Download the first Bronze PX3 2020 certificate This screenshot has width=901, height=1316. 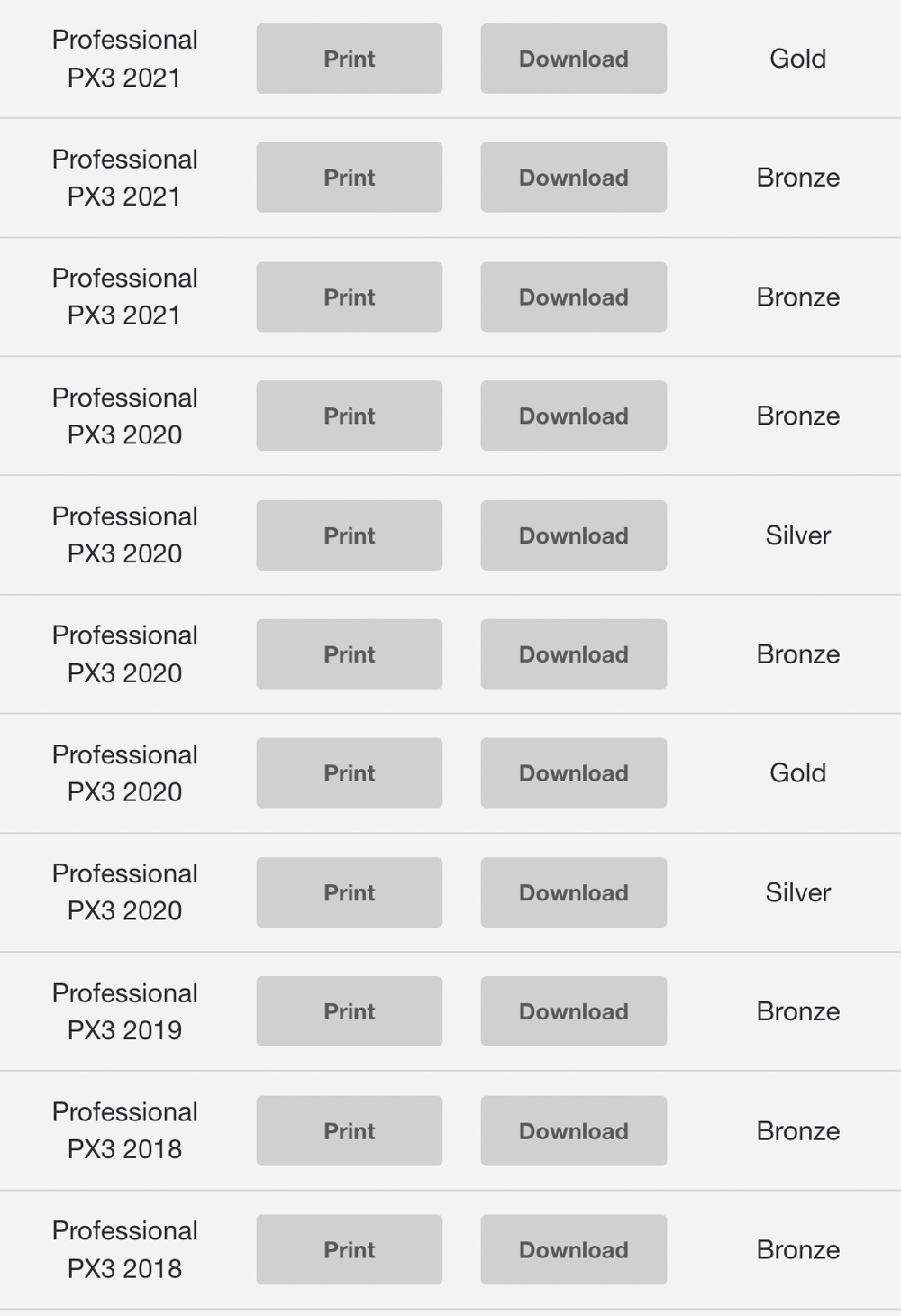pyautogui.click(x=573, y=416)
